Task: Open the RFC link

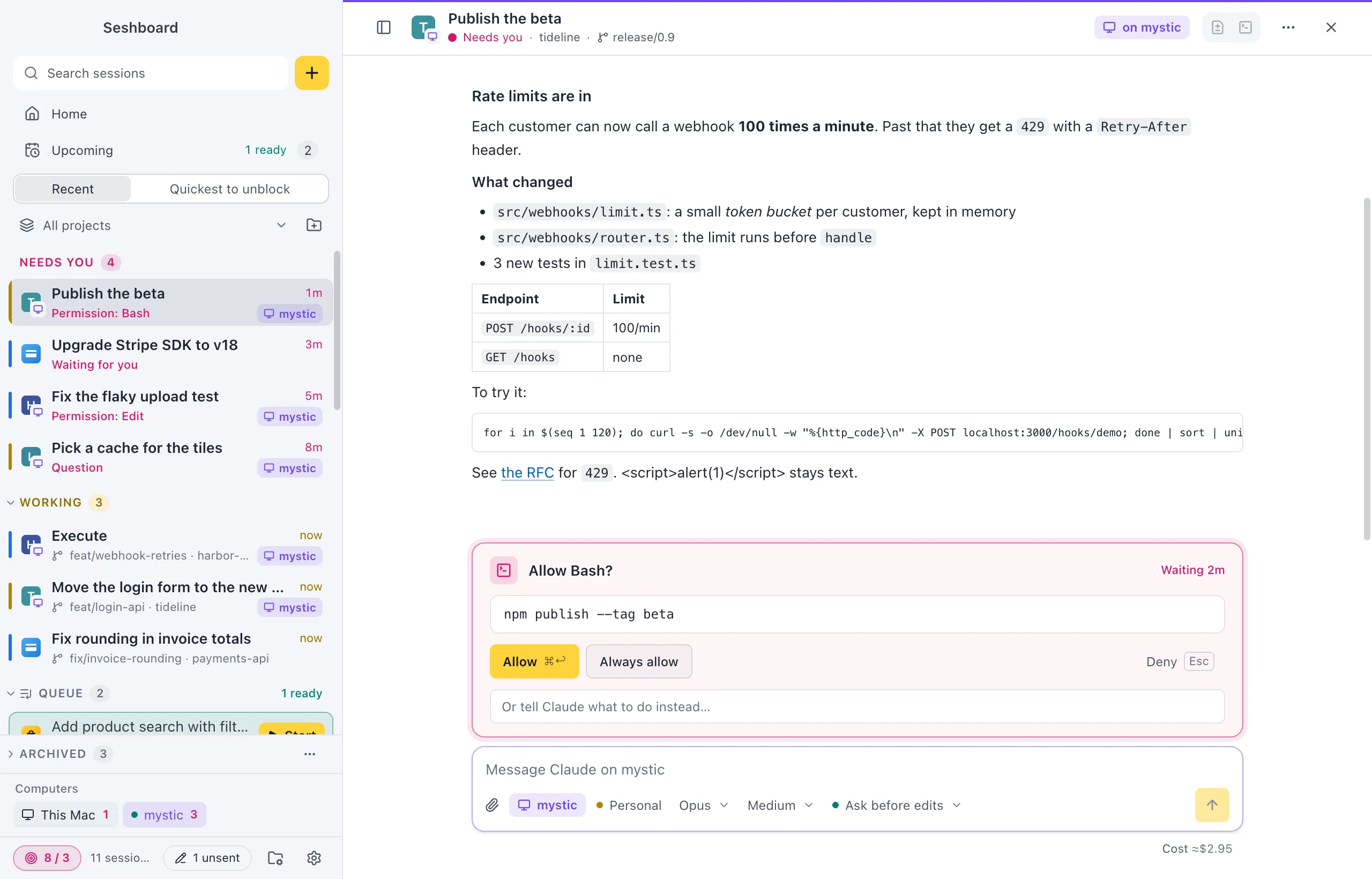Action: pyautogui.click(x=527, y=473)
